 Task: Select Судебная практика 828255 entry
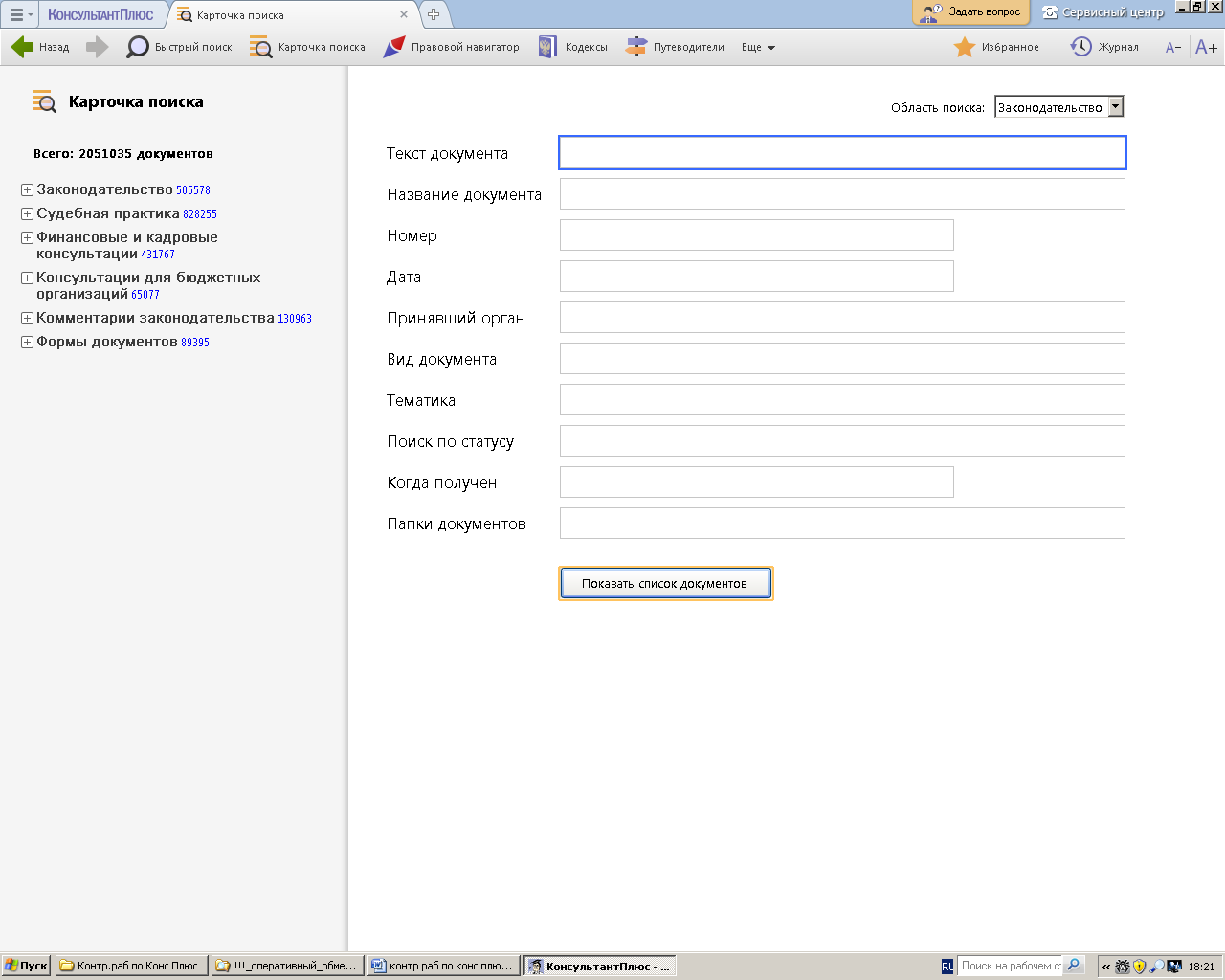tap(126, 213)
